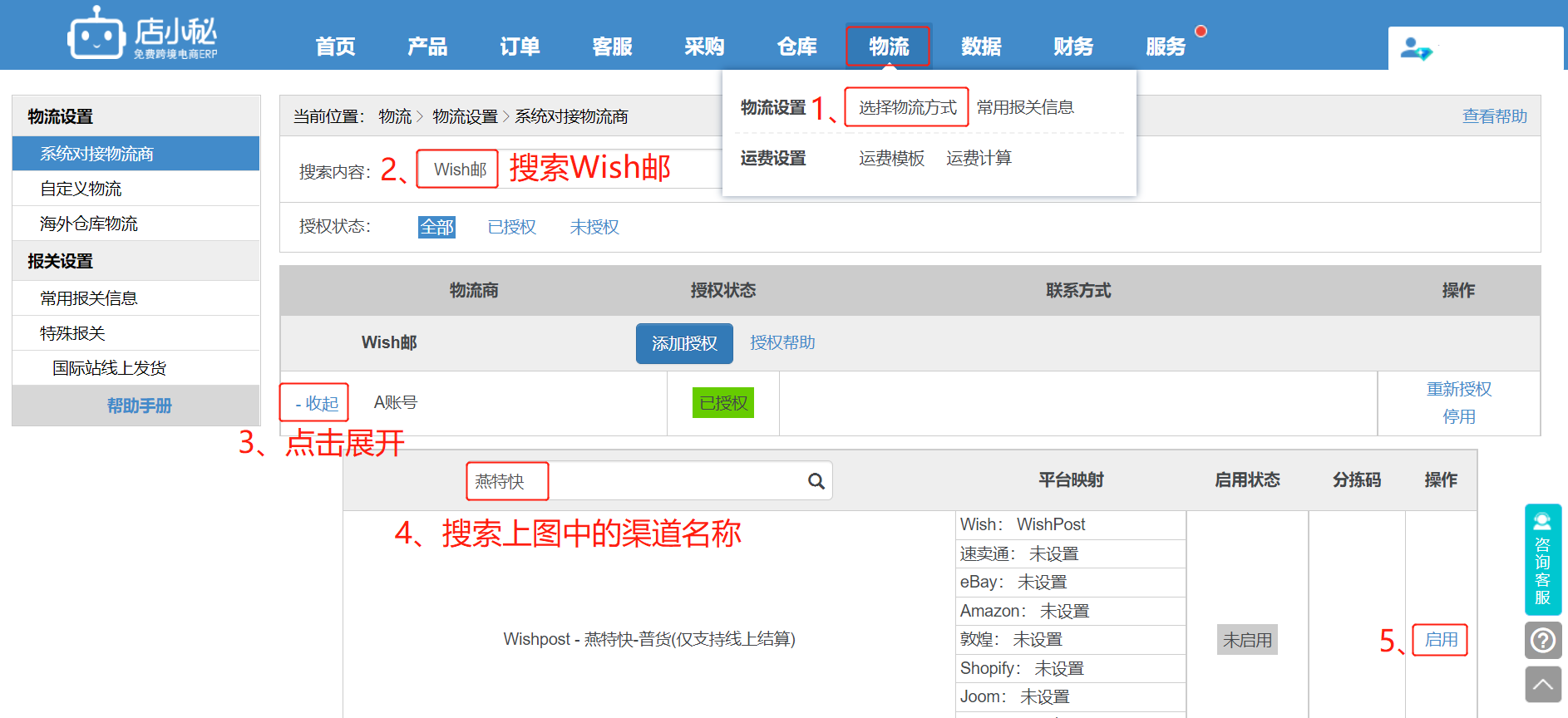Open 常用报关信息 in the sidebar
The image size is (1568, 718).
point(136,298)
